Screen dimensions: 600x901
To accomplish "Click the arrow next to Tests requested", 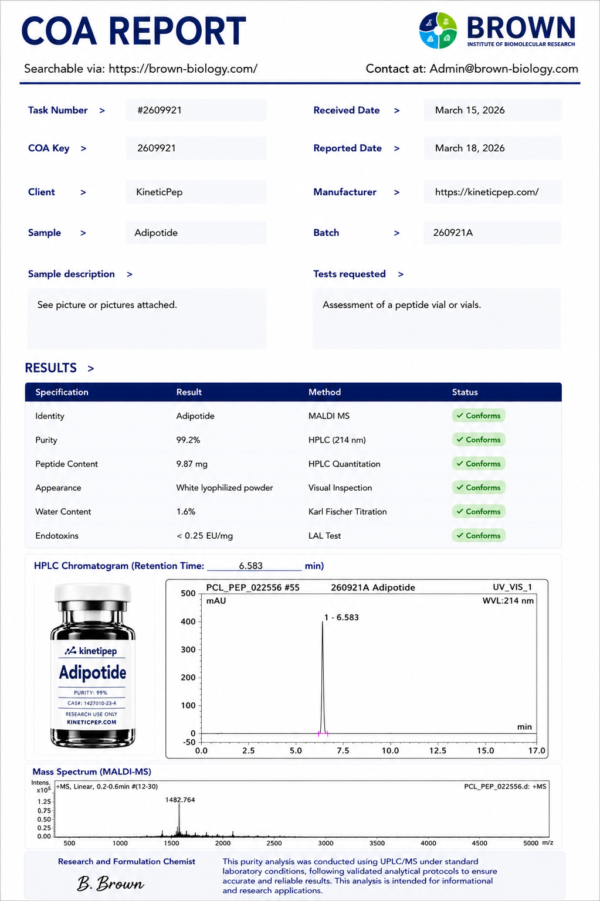I will [401, 274].
